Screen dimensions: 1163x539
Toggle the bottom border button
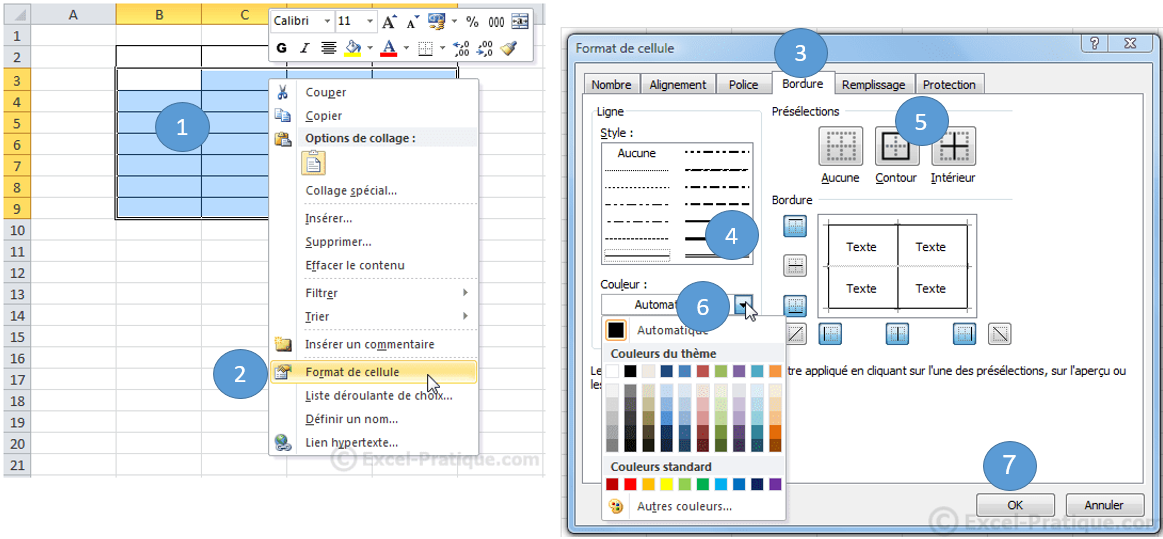pos(795,305)
